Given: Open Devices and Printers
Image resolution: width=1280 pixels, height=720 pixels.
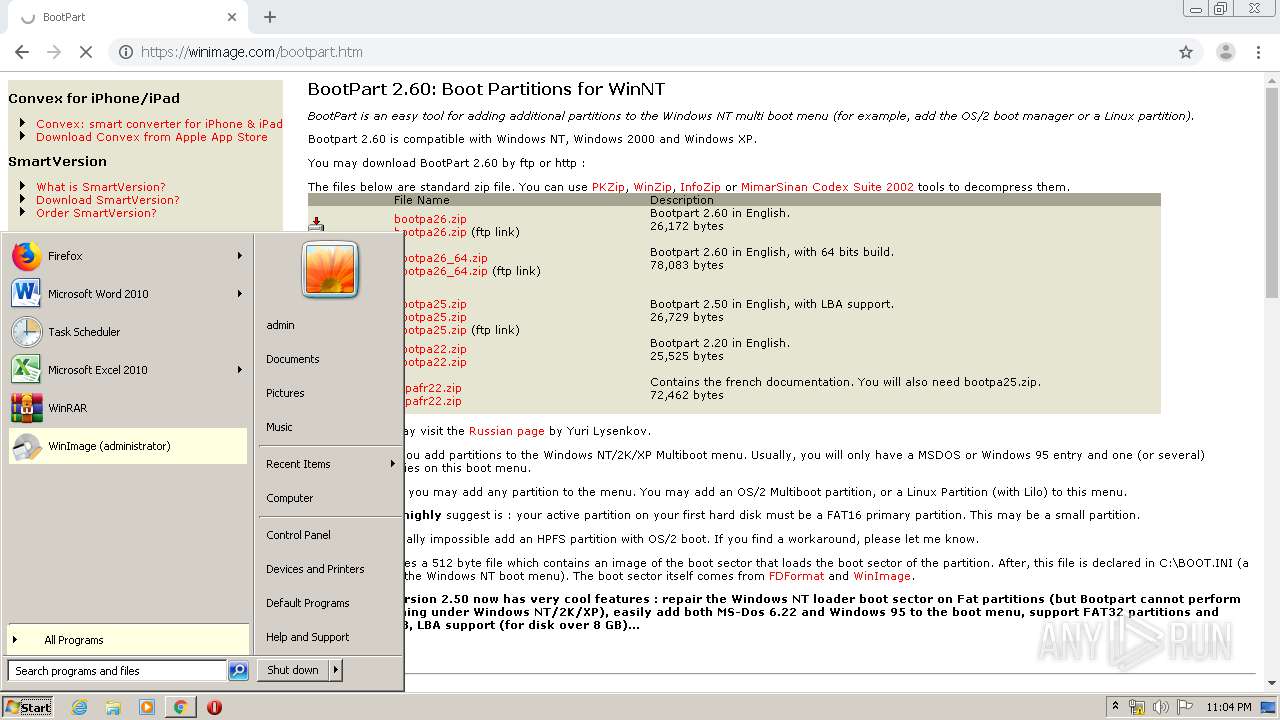Looking at the screenshot, I should pyautogui.click(x=315, y=569).
